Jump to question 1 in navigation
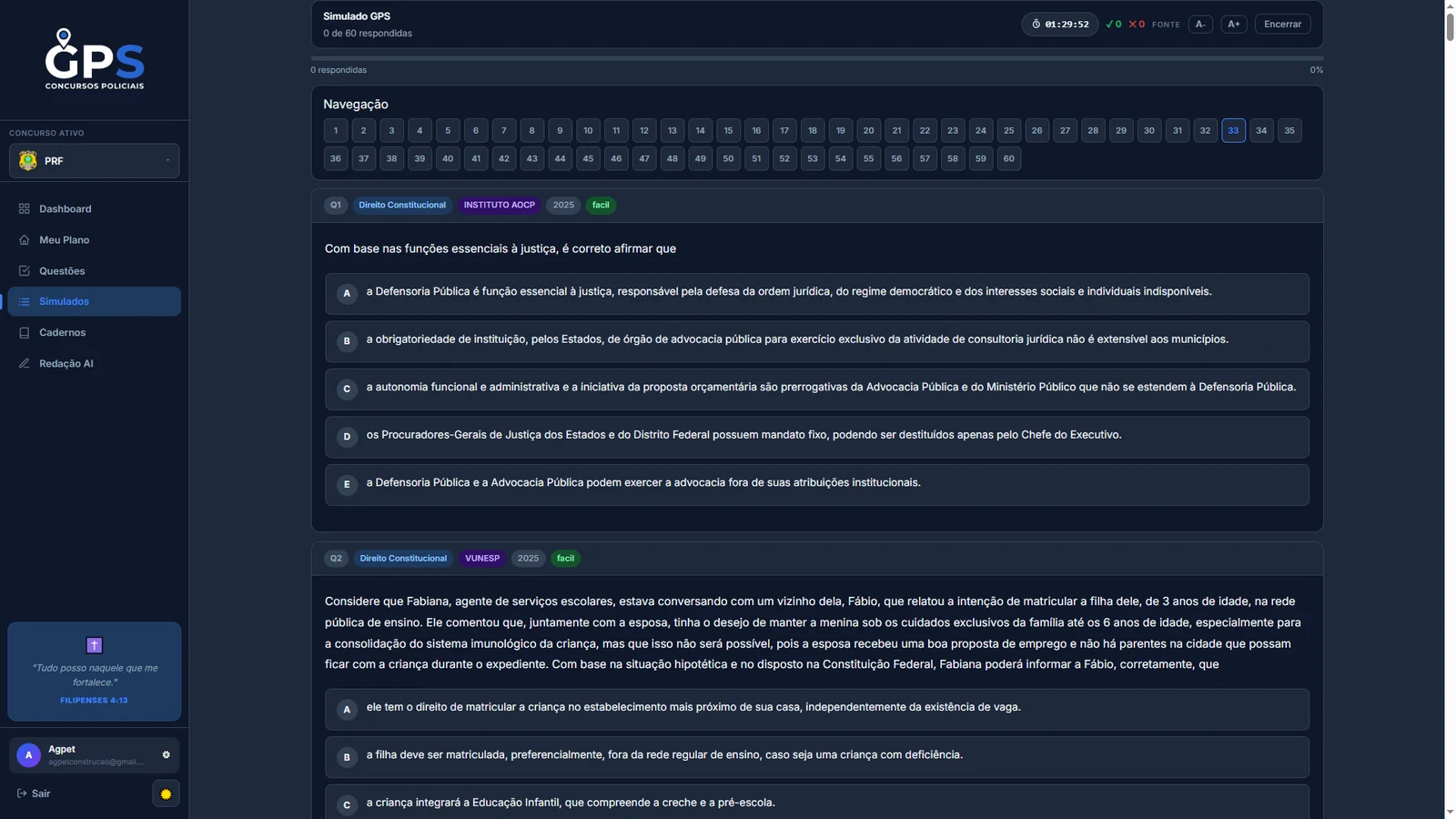Image resolution: width=1456 pixels, height=819 pixels. coord(336,130)
